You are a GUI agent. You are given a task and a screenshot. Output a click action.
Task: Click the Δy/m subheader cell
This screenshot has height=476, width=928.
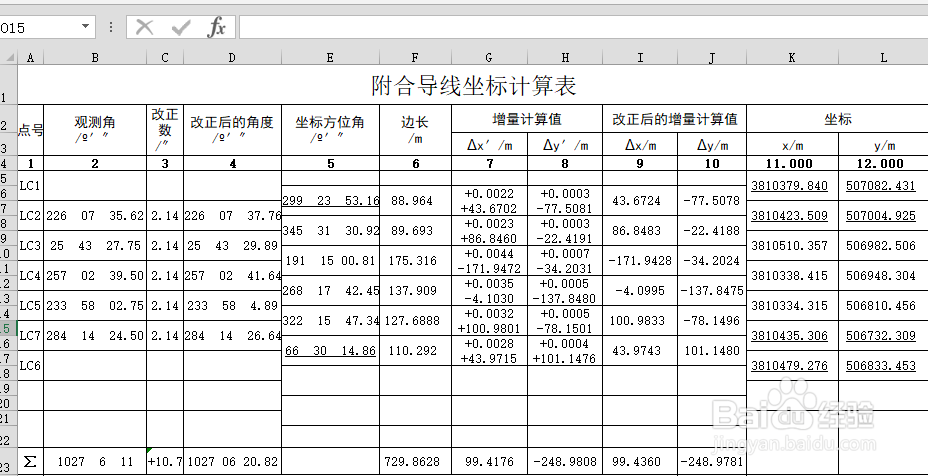pos(712,144)
